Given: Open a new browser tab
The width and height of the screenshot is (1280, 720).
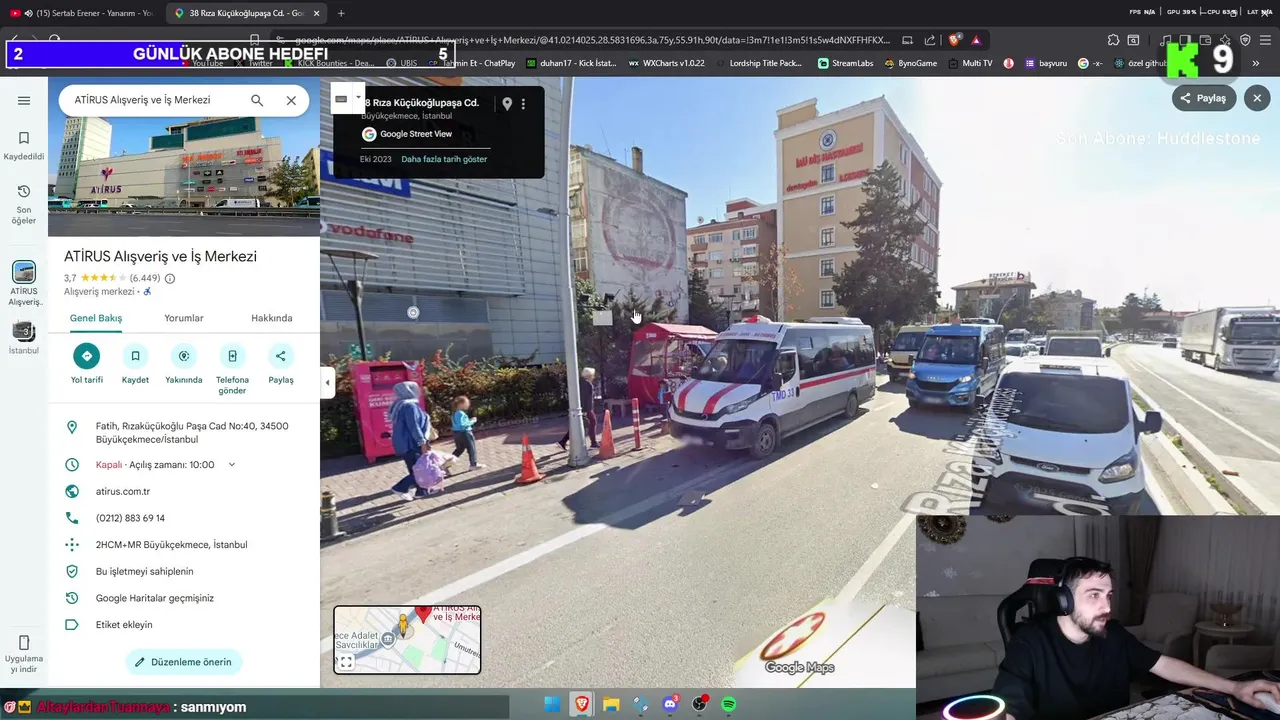Looking at the screenshot, I should 341,13.
